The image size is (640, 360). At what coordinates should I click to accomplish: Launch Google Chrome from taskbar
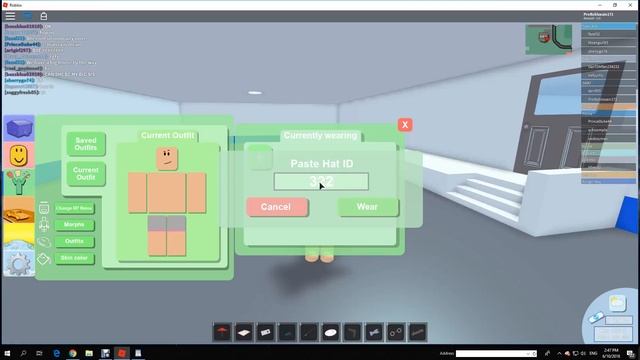pyautogui.click(x=73, y=353)
